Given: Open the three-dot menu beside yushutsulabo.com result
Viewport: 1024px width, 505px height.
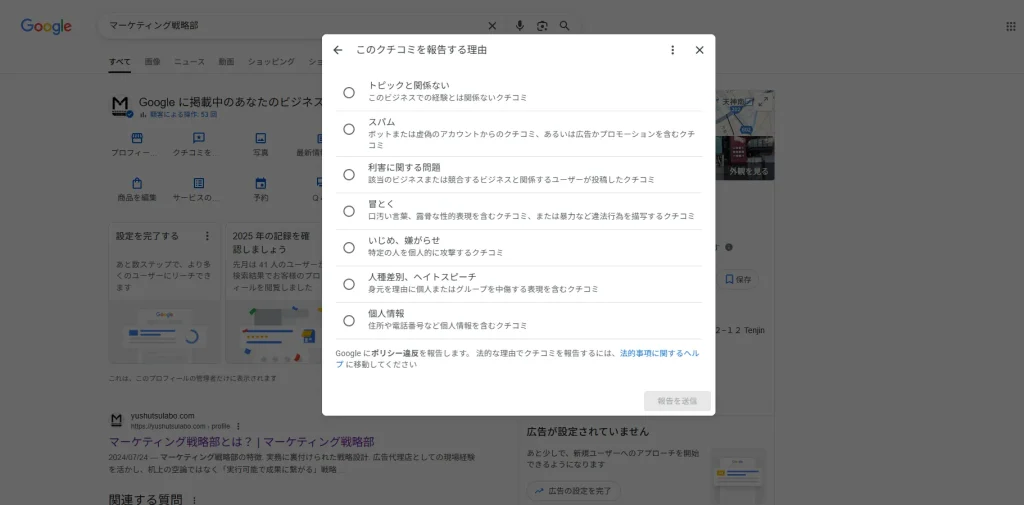Looking at the screenshot, I should point(238,426).
